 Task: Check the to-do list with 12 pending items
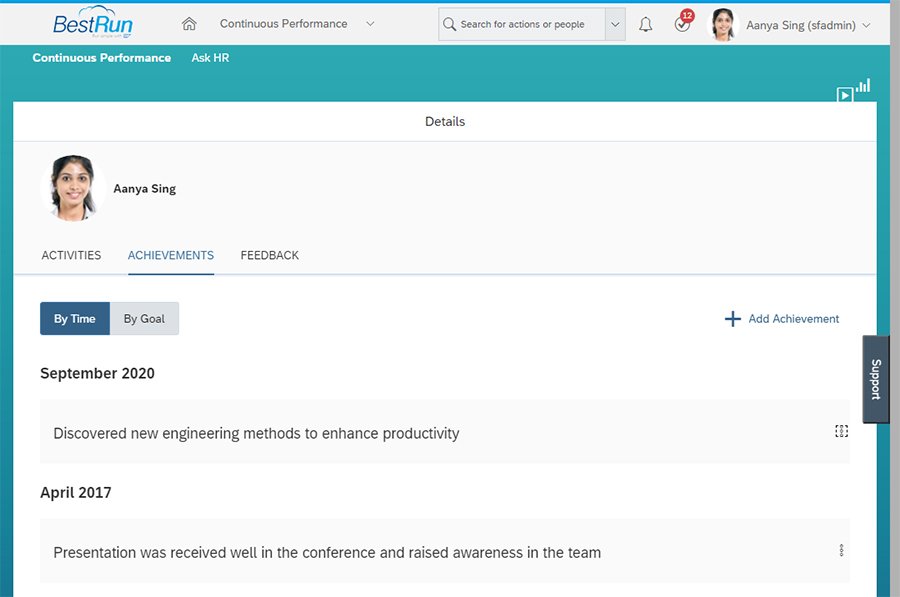[x=682, y=23]
